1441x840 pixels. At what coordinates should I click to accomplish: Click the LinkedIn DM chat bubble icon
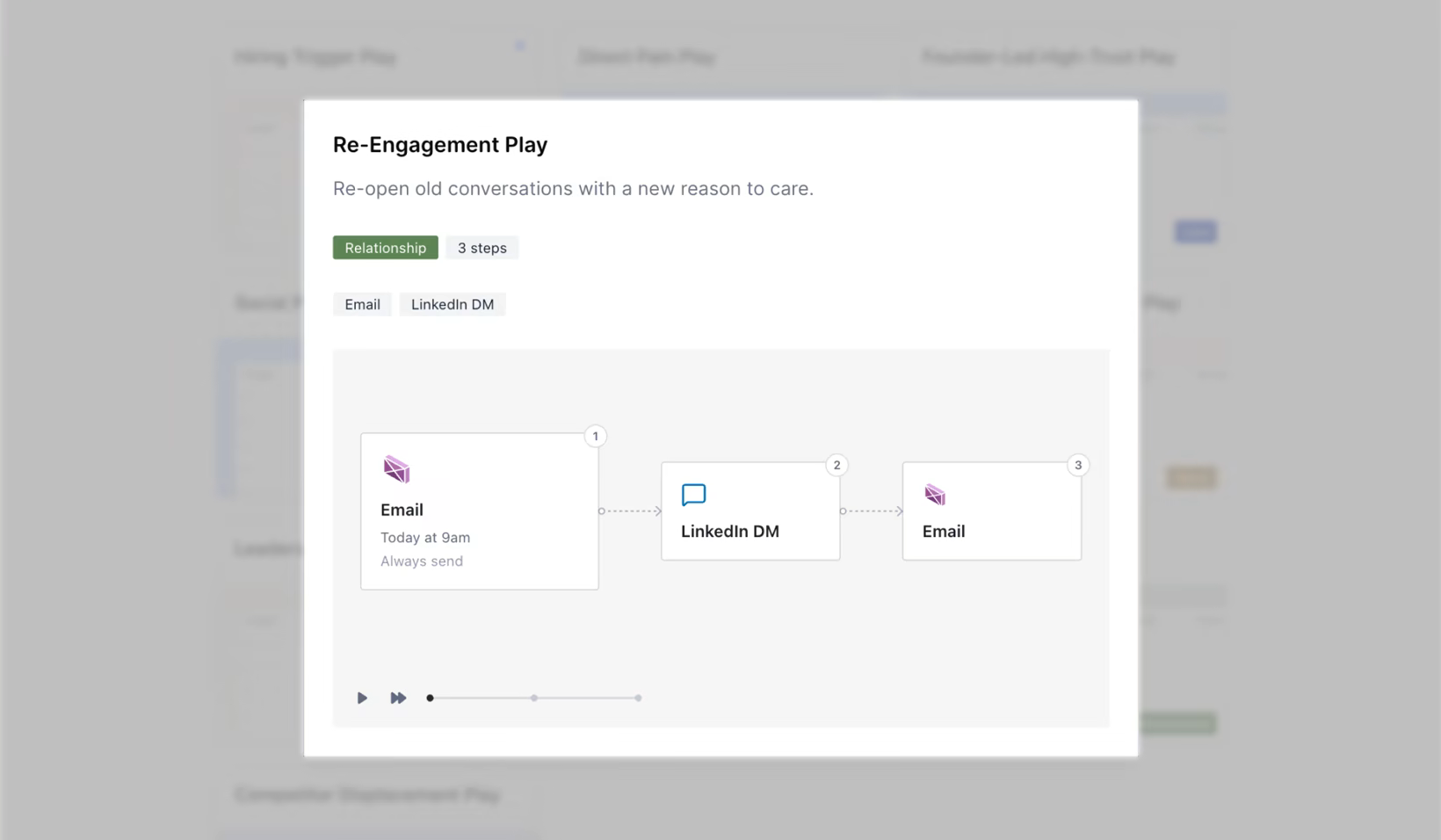click(x=693, y=495)
